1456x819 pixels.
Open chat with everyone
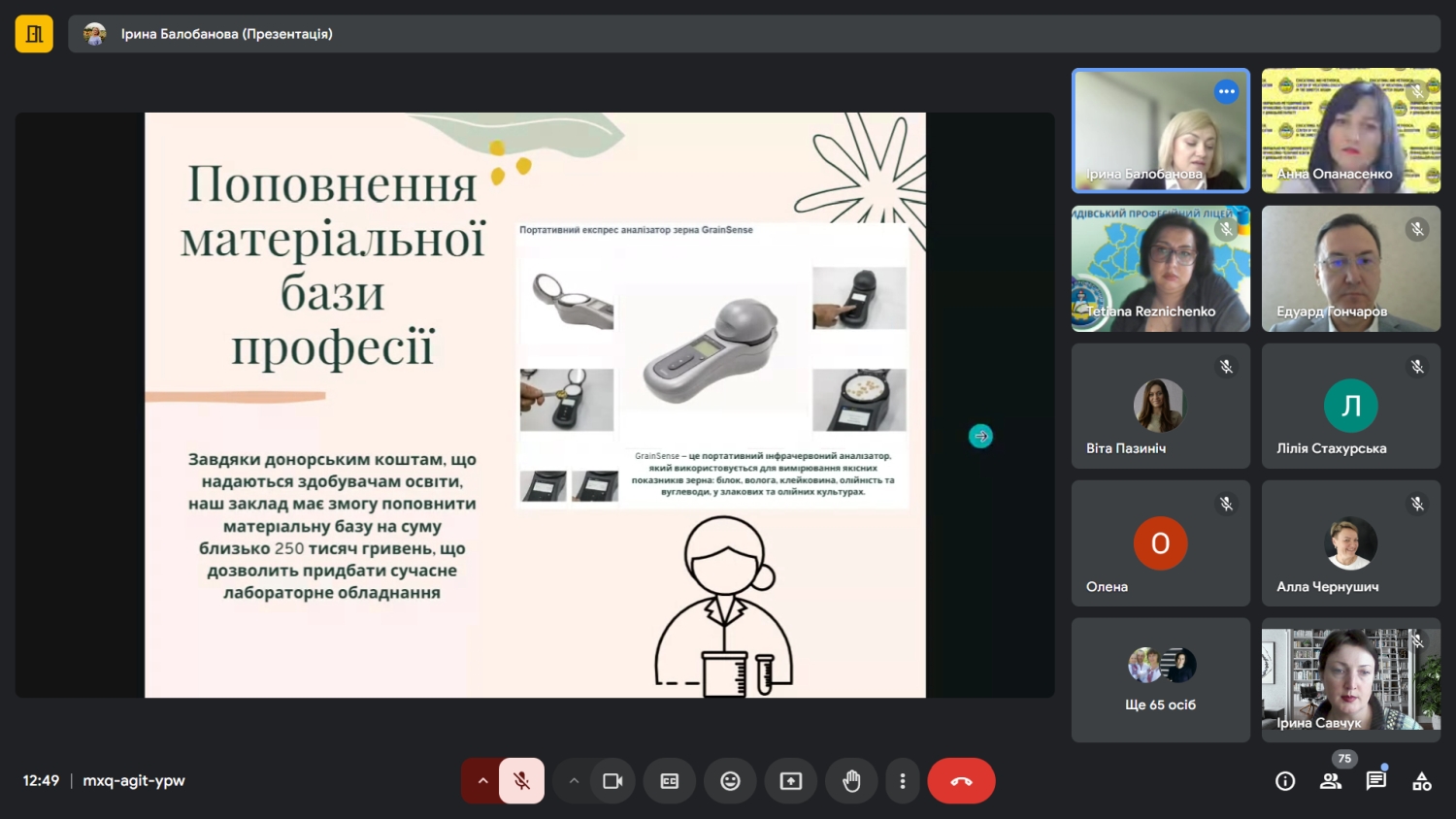coord(1376,781)
